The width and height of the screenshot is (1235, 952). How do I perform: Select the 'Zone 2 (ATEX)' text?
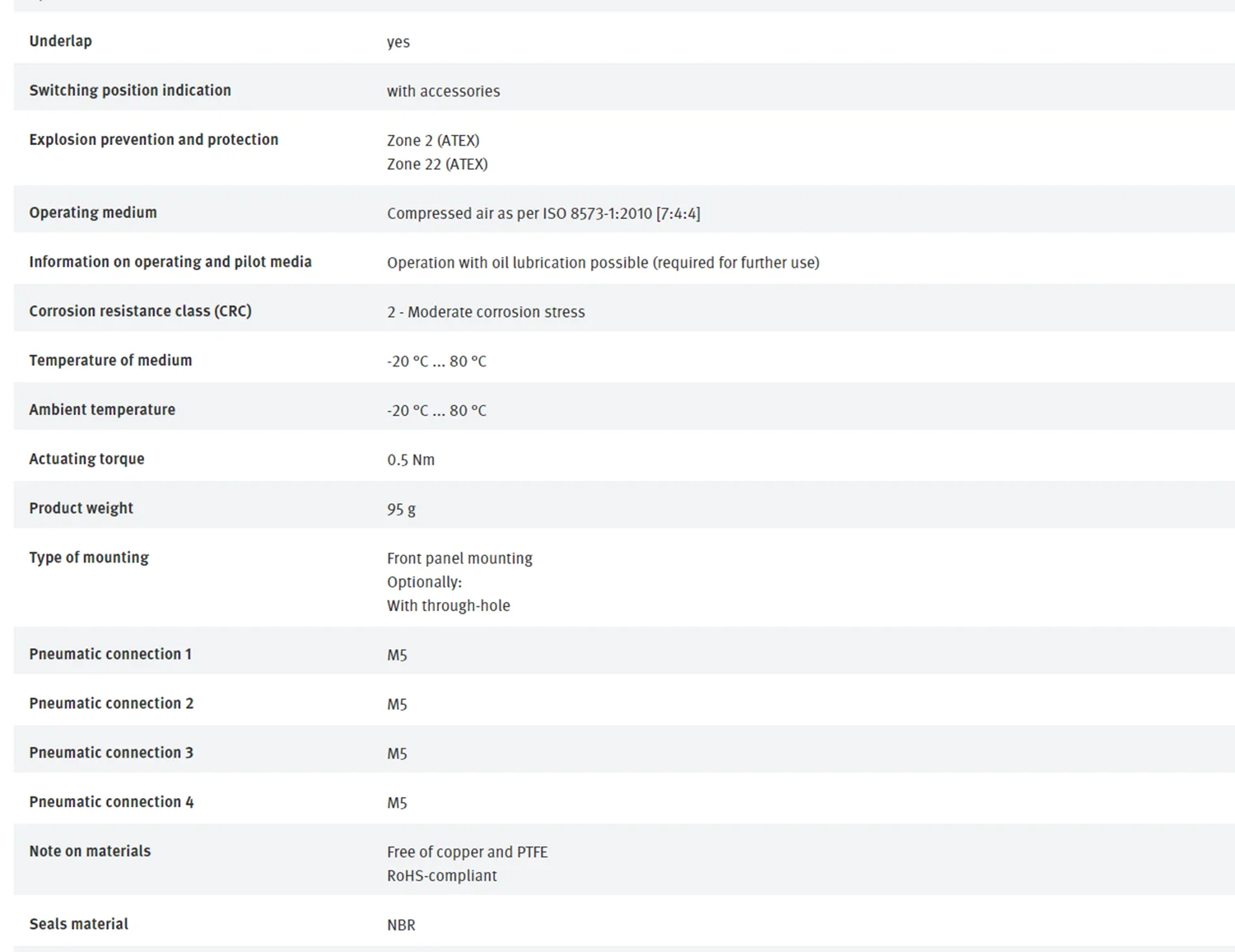(433, 140)
